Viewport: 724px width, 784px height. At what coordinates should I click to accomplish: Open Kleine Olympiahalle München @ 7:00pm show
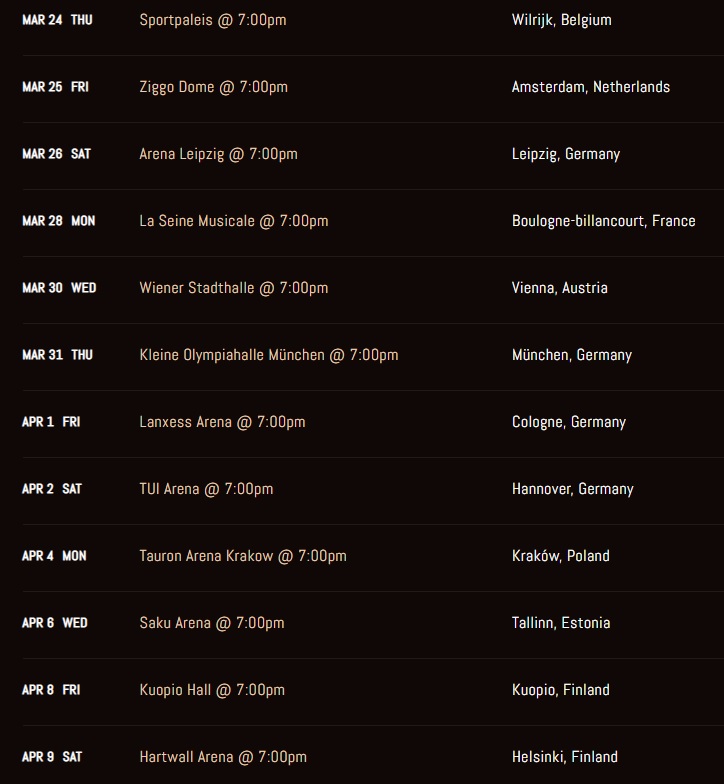pyautogui.click(x=269, y=355)
